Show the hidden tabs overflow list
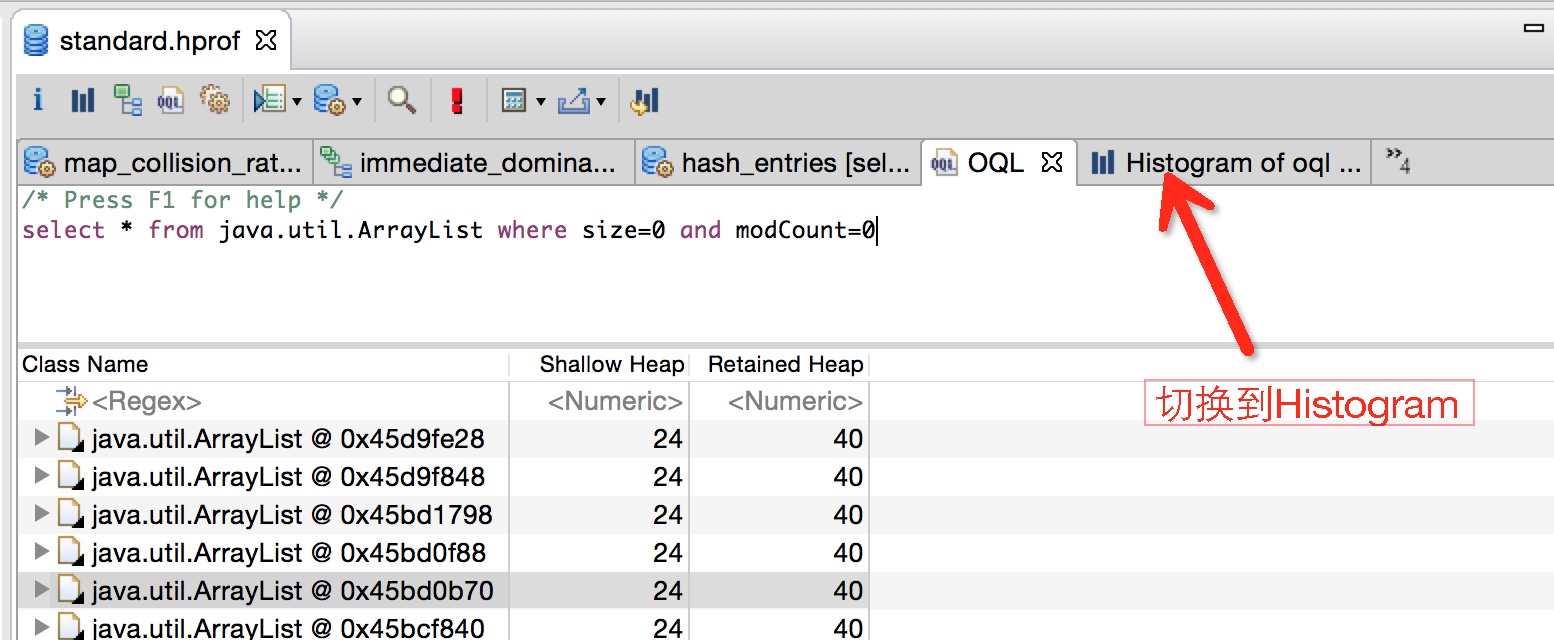The height and width of the screenshot is (640, 1554). click(x=1397, y=162)
